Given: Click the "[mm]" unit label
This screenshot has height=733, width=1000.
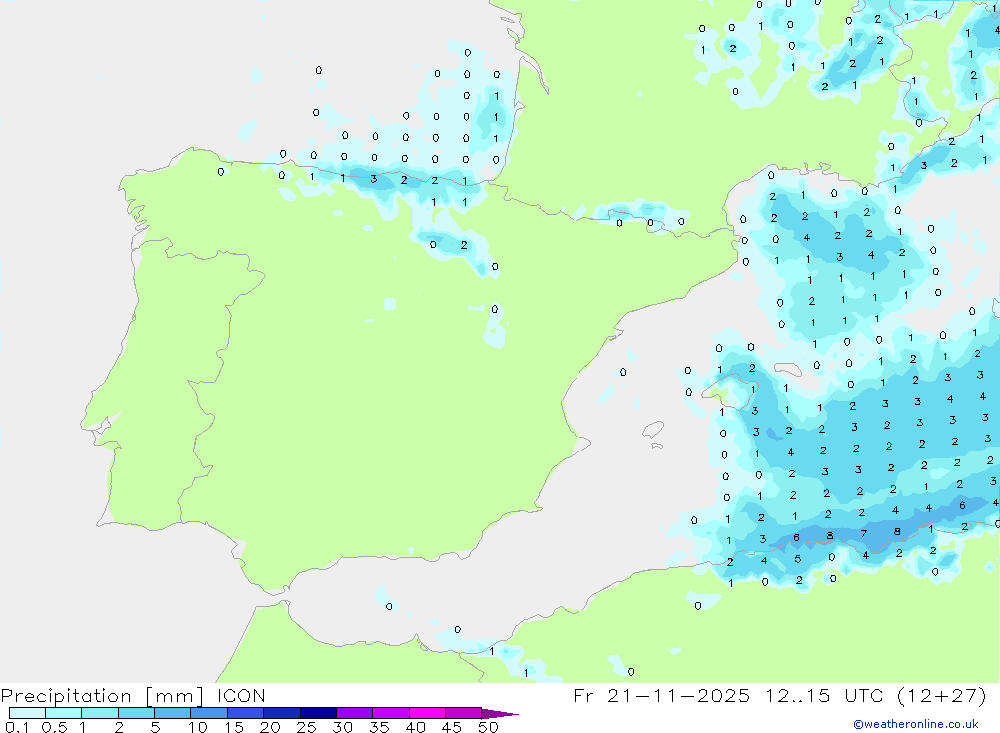Looking at the screenshot, I should tap(175, 696).
